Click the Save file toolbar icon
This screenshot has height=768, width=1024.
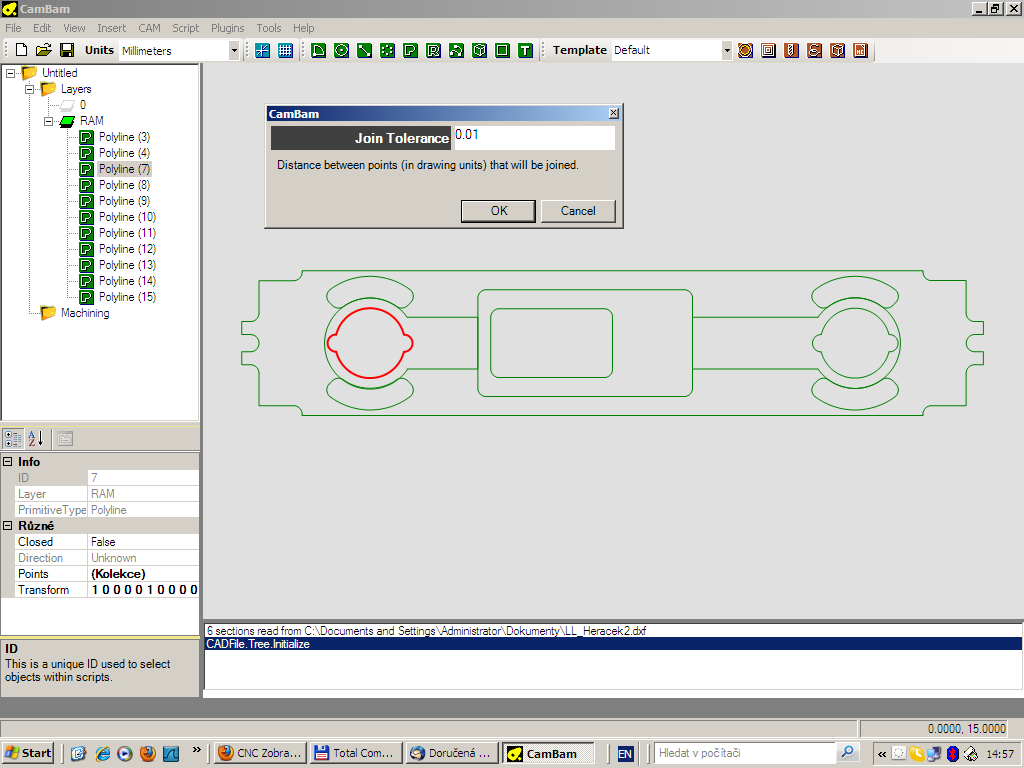point(67,50)
